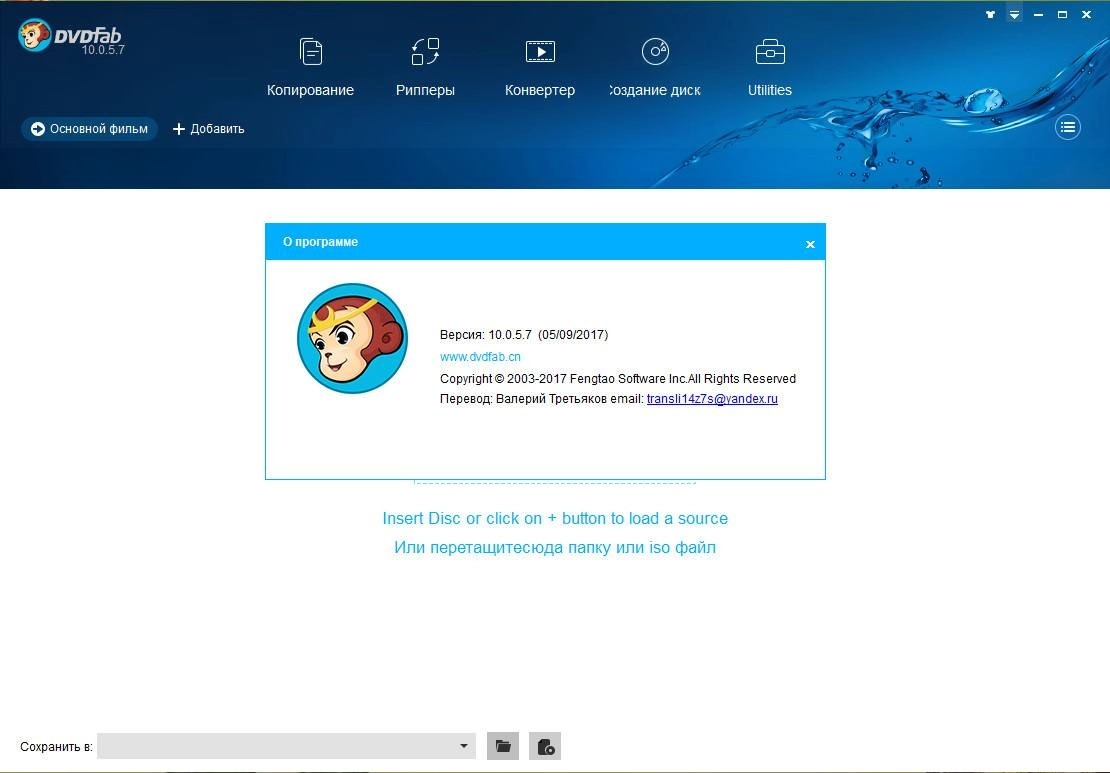
Task: Click the large monkey avatar in About dialog
Action: click(353, 338)
